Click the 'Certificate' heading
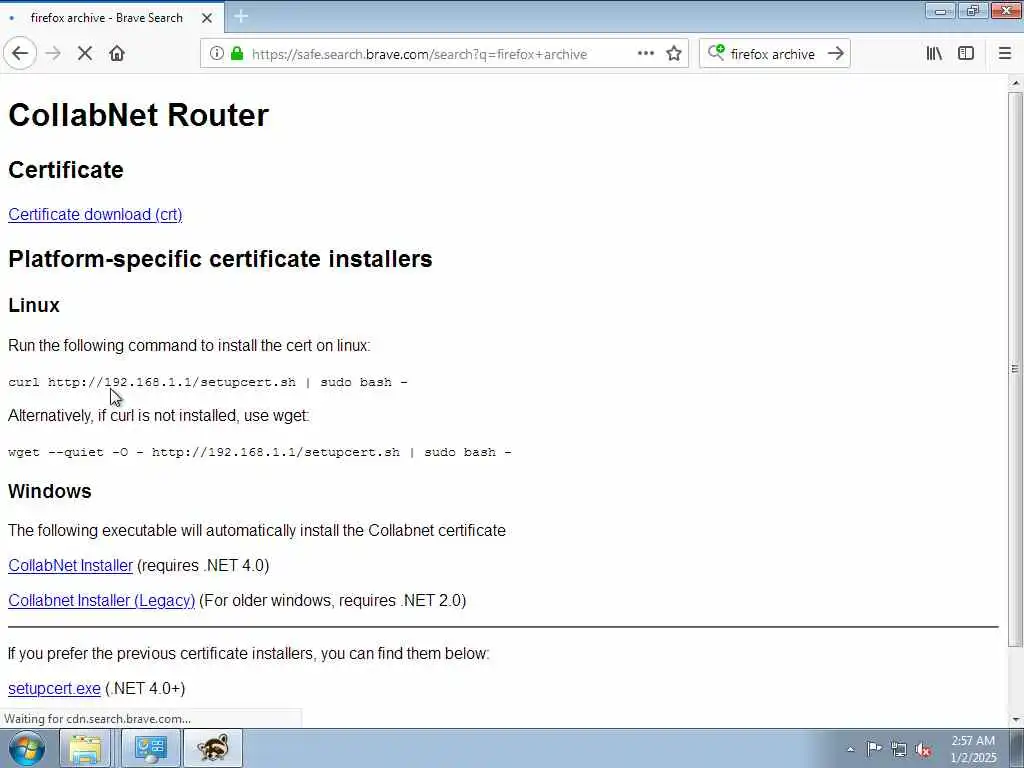Viewport: 1024px width, 768px height. tap(66, 170)
